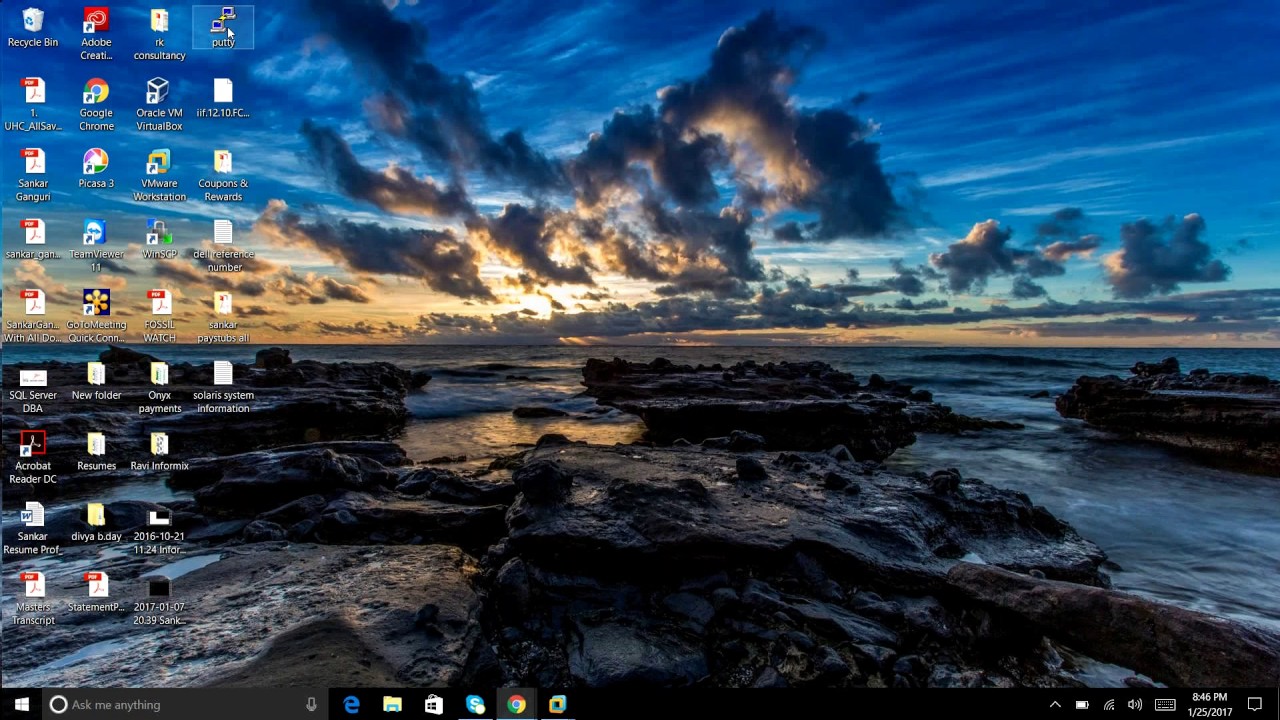Image resolution: width=1280 pixels, height=720 pixels.
Task: Select the New folder icon
Action: point(96,381)
